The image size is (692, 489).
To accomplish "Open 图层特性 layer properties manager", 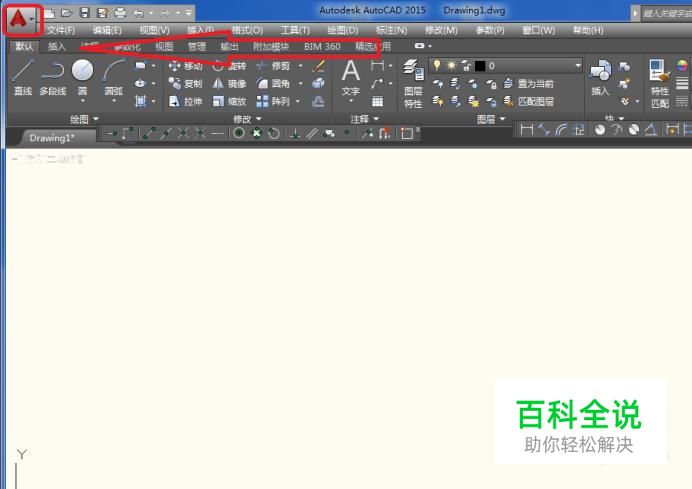I will coord(414,84).
